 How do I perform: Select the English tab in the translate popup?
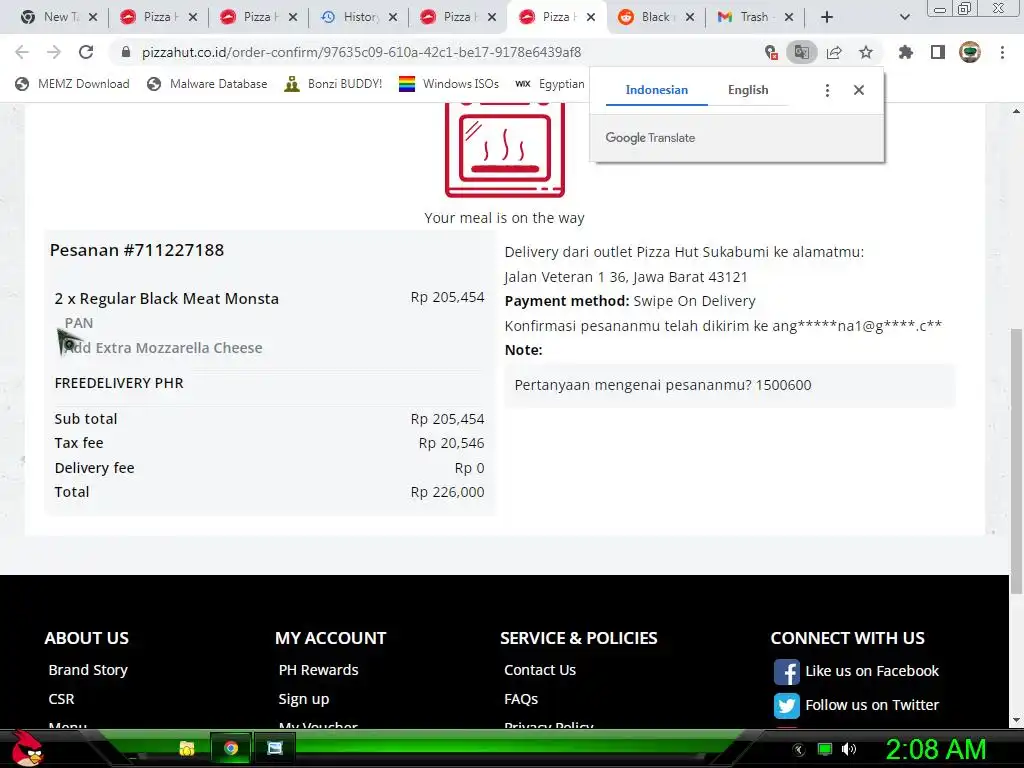point(748,90)
